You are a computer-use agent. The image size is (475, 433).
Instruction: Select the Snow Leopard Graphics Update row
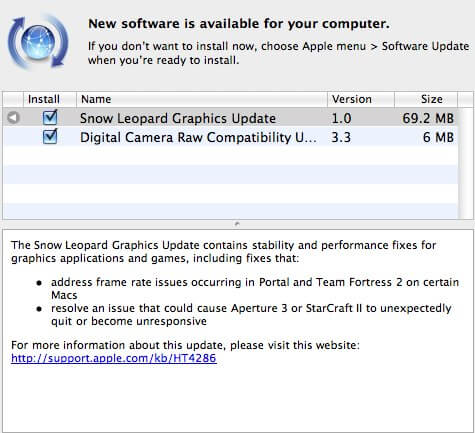pyautogui.click(x=231, y=118)
